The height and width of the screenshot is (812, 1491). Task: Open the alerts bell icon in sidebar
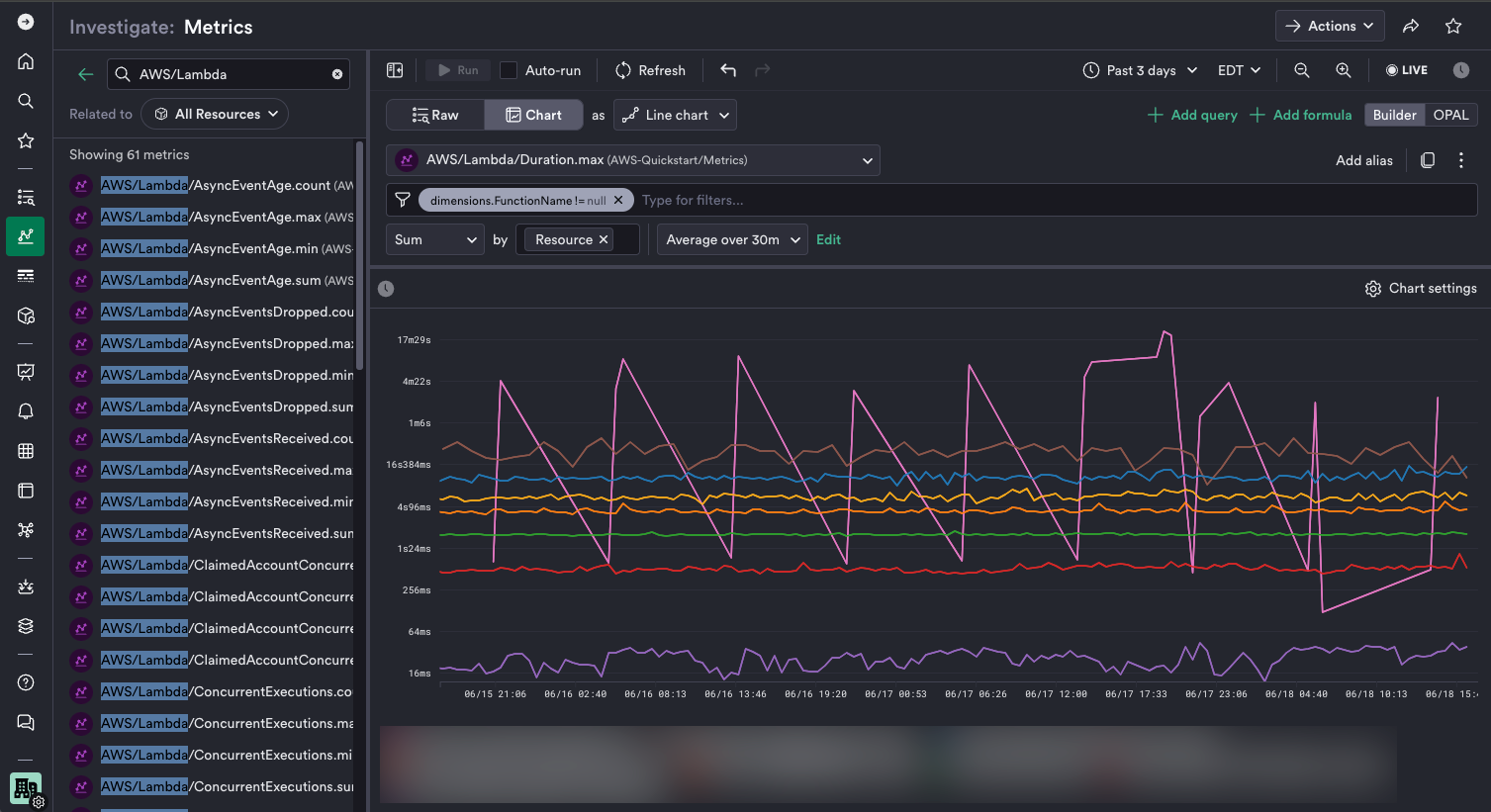[26, 411]
